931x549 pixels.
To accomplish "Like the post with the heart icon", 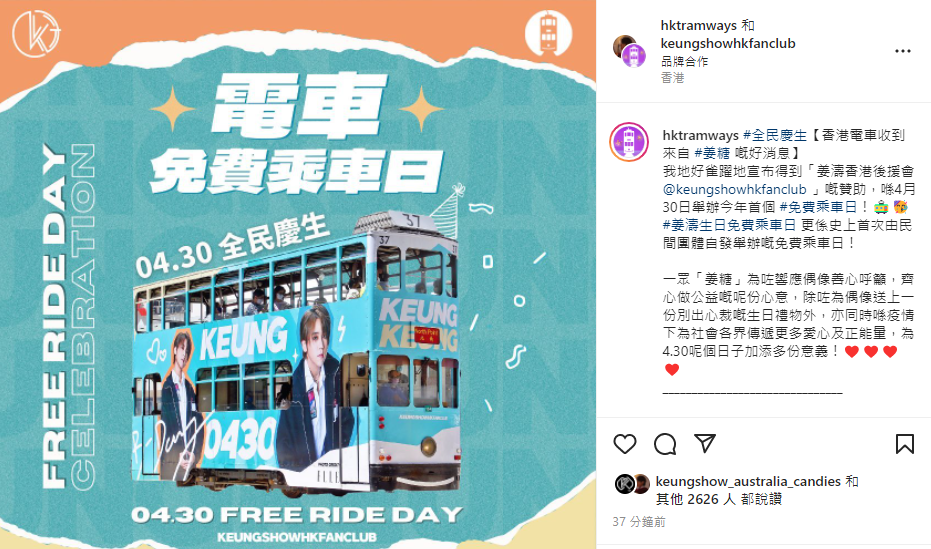I will pyautogui.click(x=625, y=443).
